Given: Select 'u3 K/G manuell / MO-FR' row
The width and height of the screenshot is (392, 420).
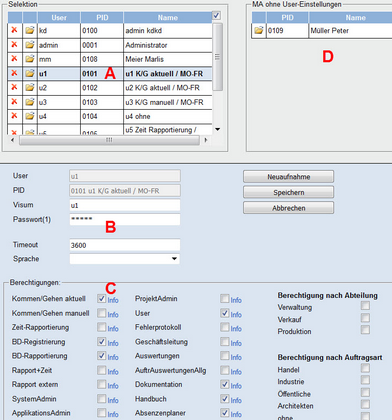Looking at the screenshot, I should (x=110, y=102).
